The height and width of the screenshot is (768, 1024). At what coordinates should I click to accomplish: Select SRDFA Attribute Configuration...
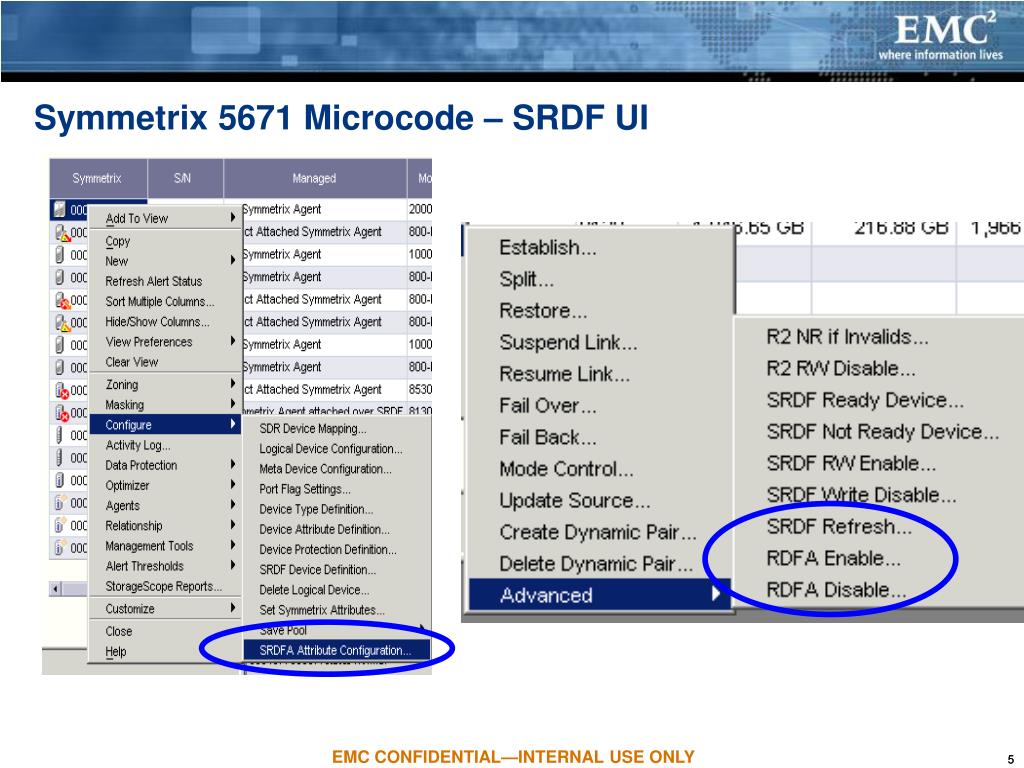336,650
